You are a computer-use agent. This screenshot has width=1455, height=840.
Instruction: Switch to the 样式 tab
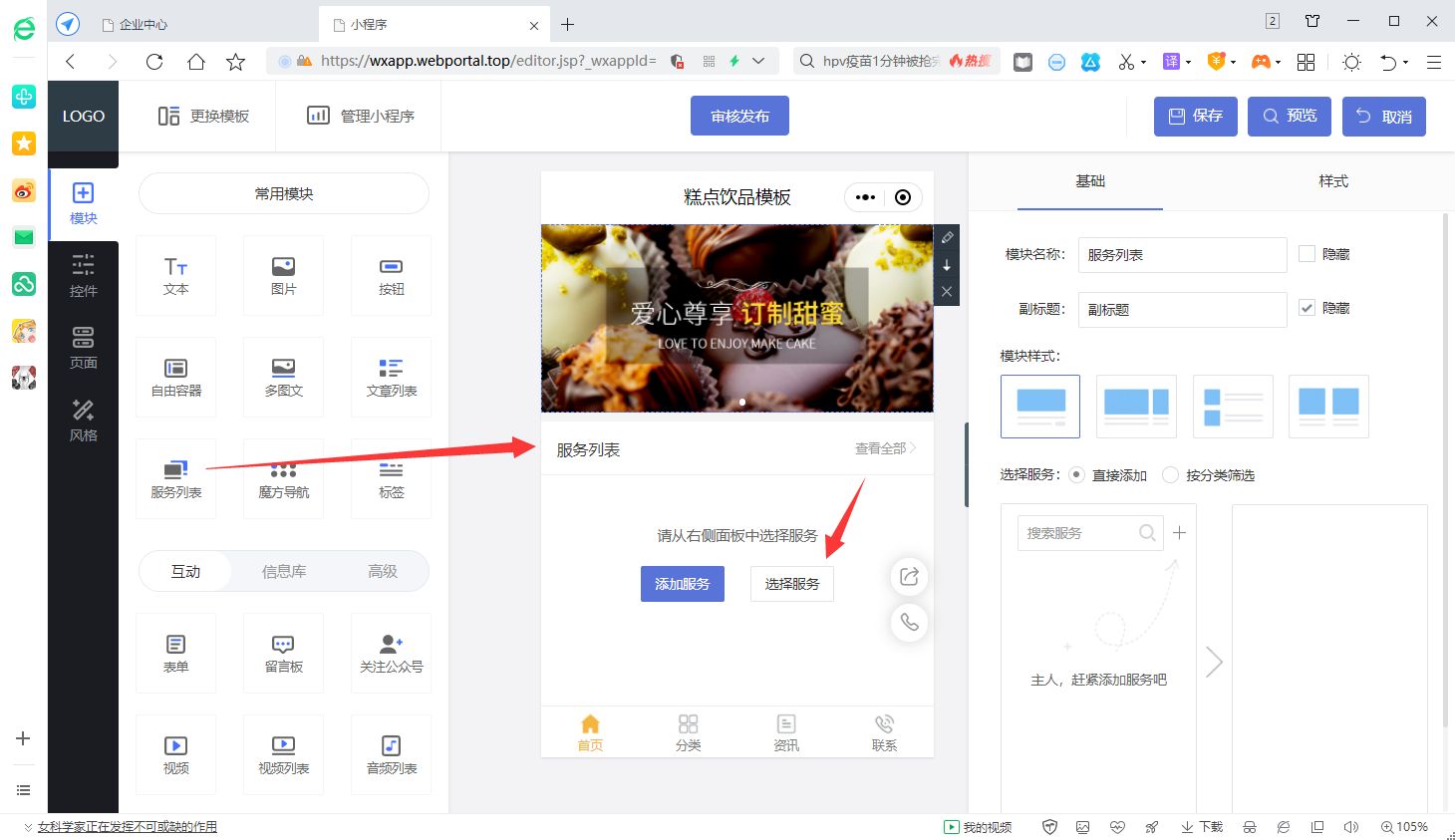1333,181
